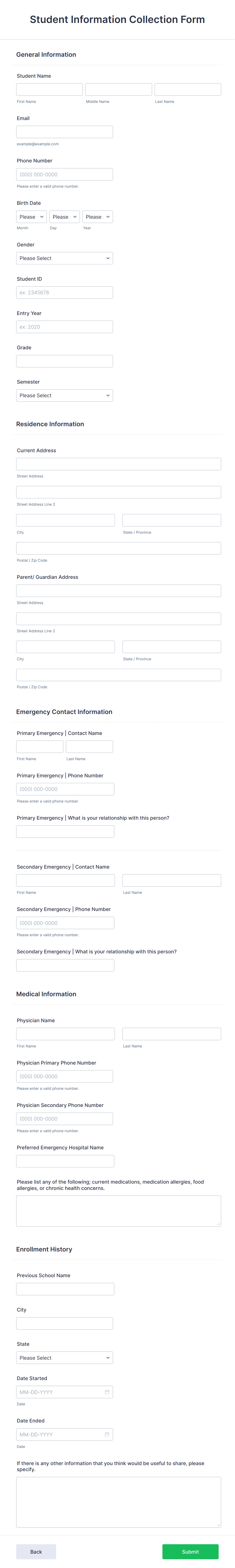Screen dimensions: 235x1568
Task: Open the birth date Month dropdown
Action: click(31, 217)
